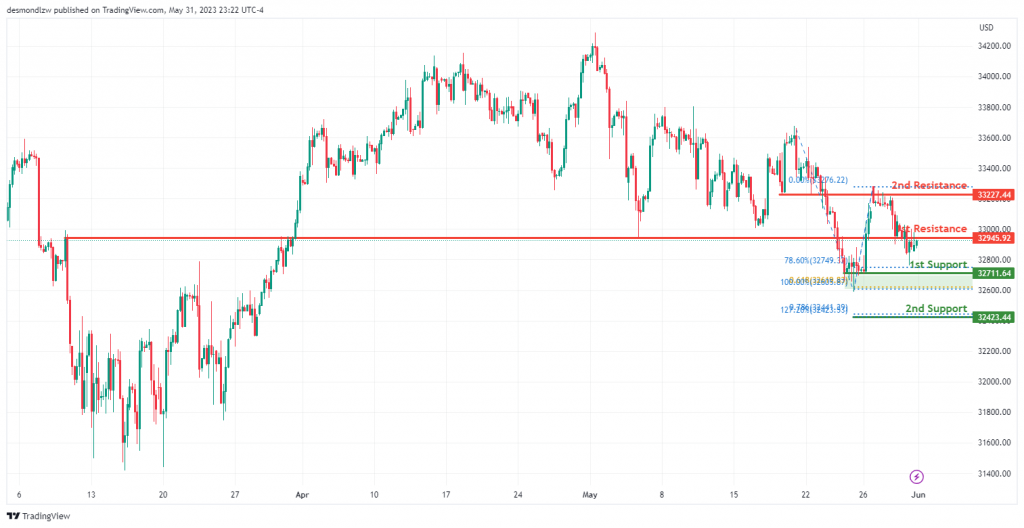
Task: Click the Apr date on time axis
Action: click(301, 495)
